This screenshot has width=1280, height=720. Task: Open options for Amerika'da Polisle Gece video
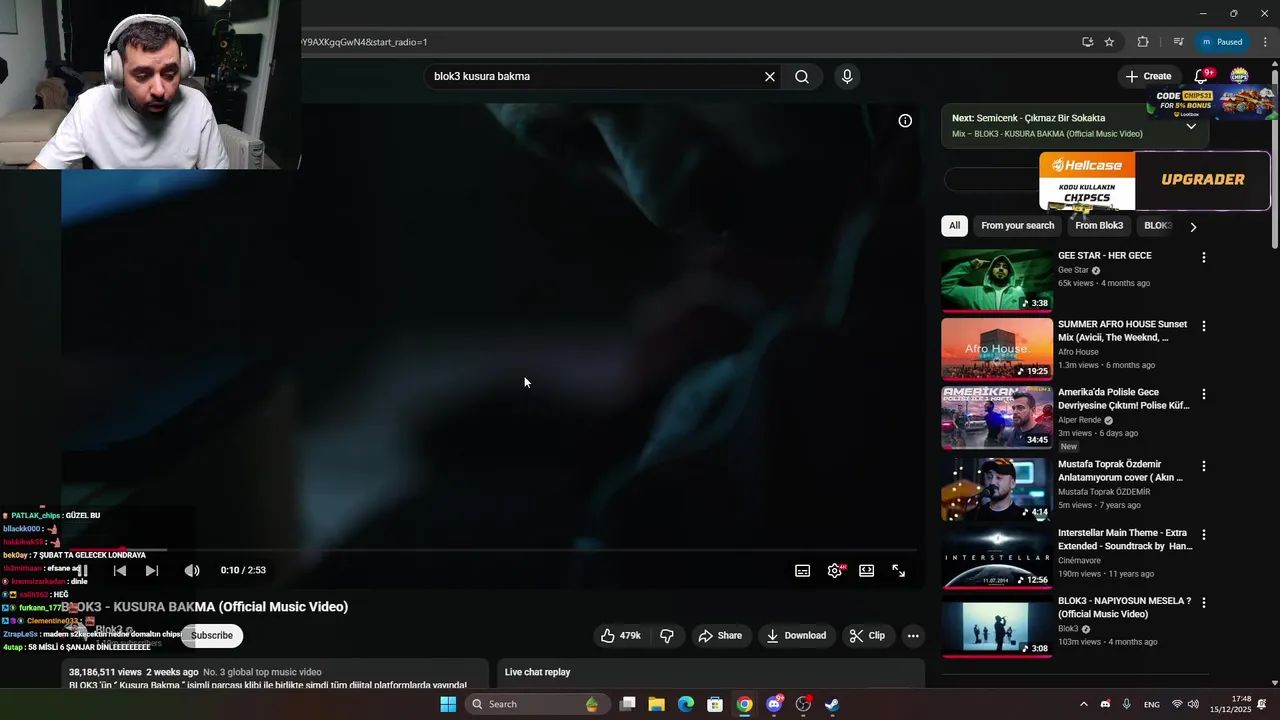[x=1204, y=395]
